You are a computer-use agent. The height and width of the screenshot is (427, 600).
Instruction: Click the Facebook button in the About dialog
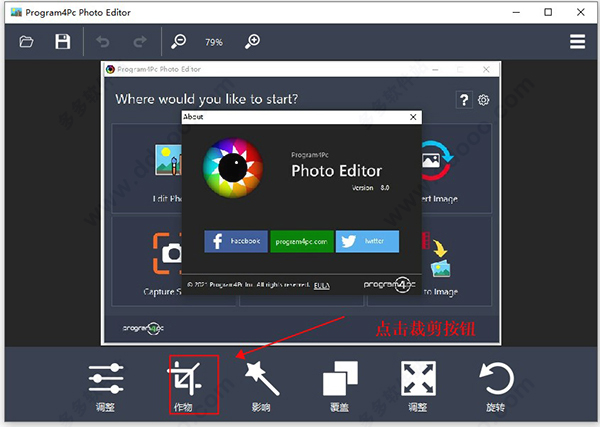[236, 241]
